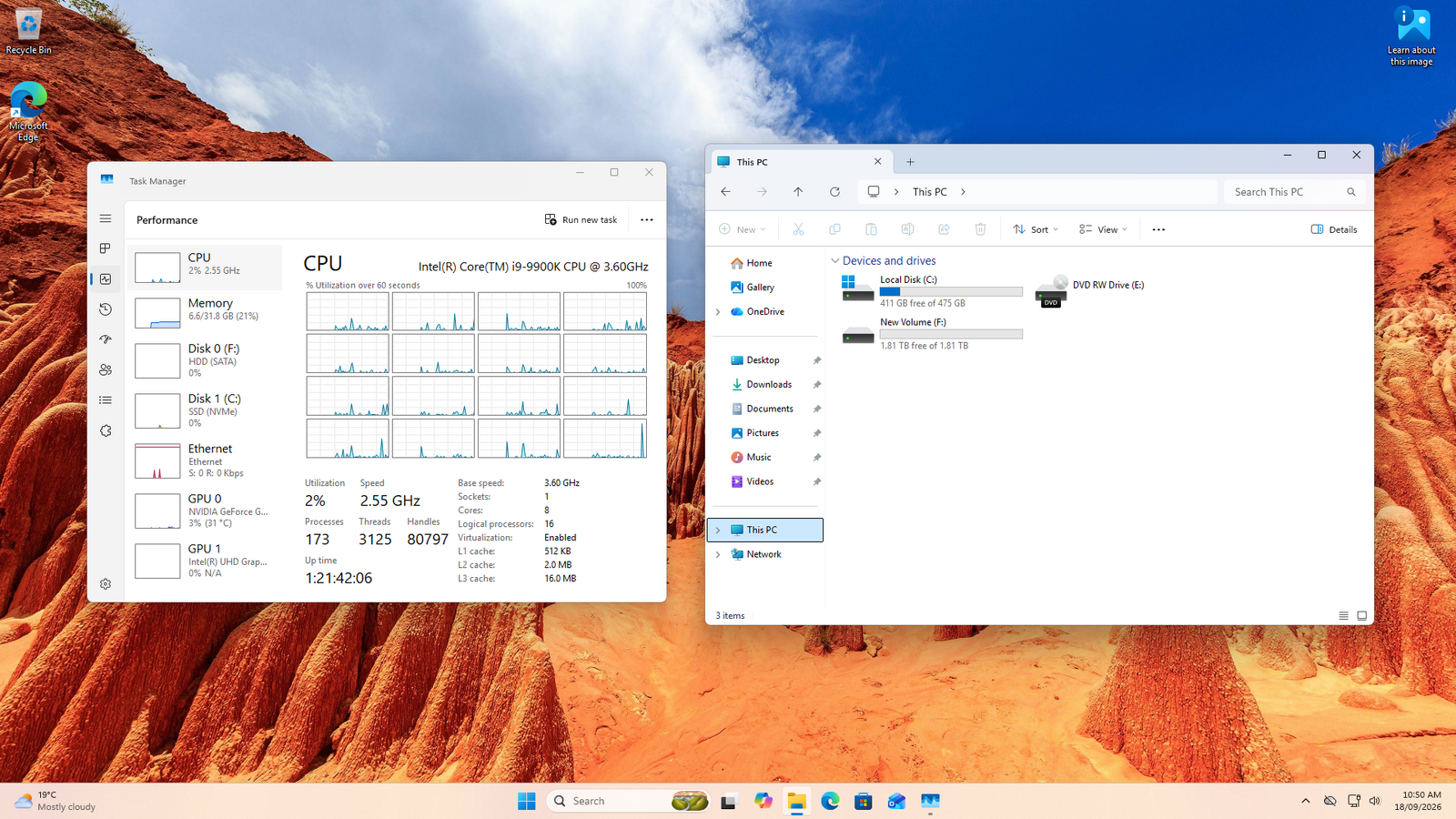Click the Refresh button in File Explorer
This screenshot has height=819, width=1456.
pyautogui.click(x=834, y=192)
